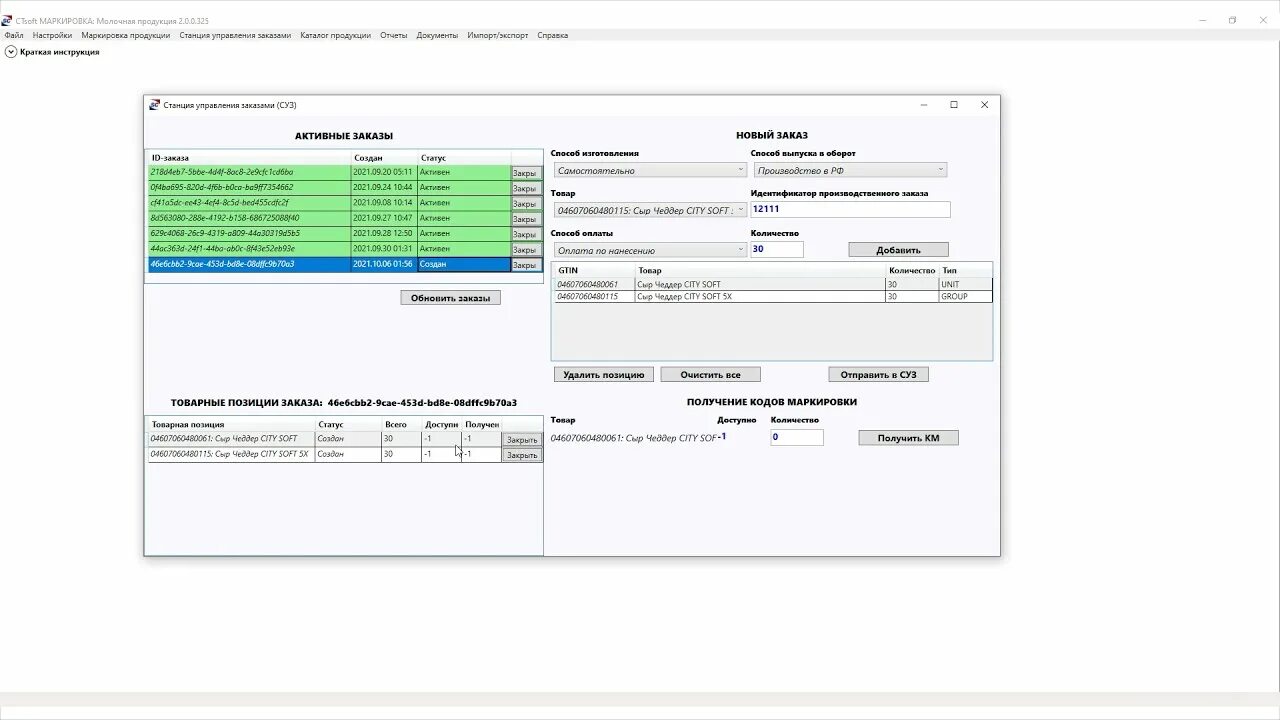The width and height of the screenshot is (1280, 720).
Task: Close the СУЗ dialog window
Action: pyautogui.click(x=984, y=105)
